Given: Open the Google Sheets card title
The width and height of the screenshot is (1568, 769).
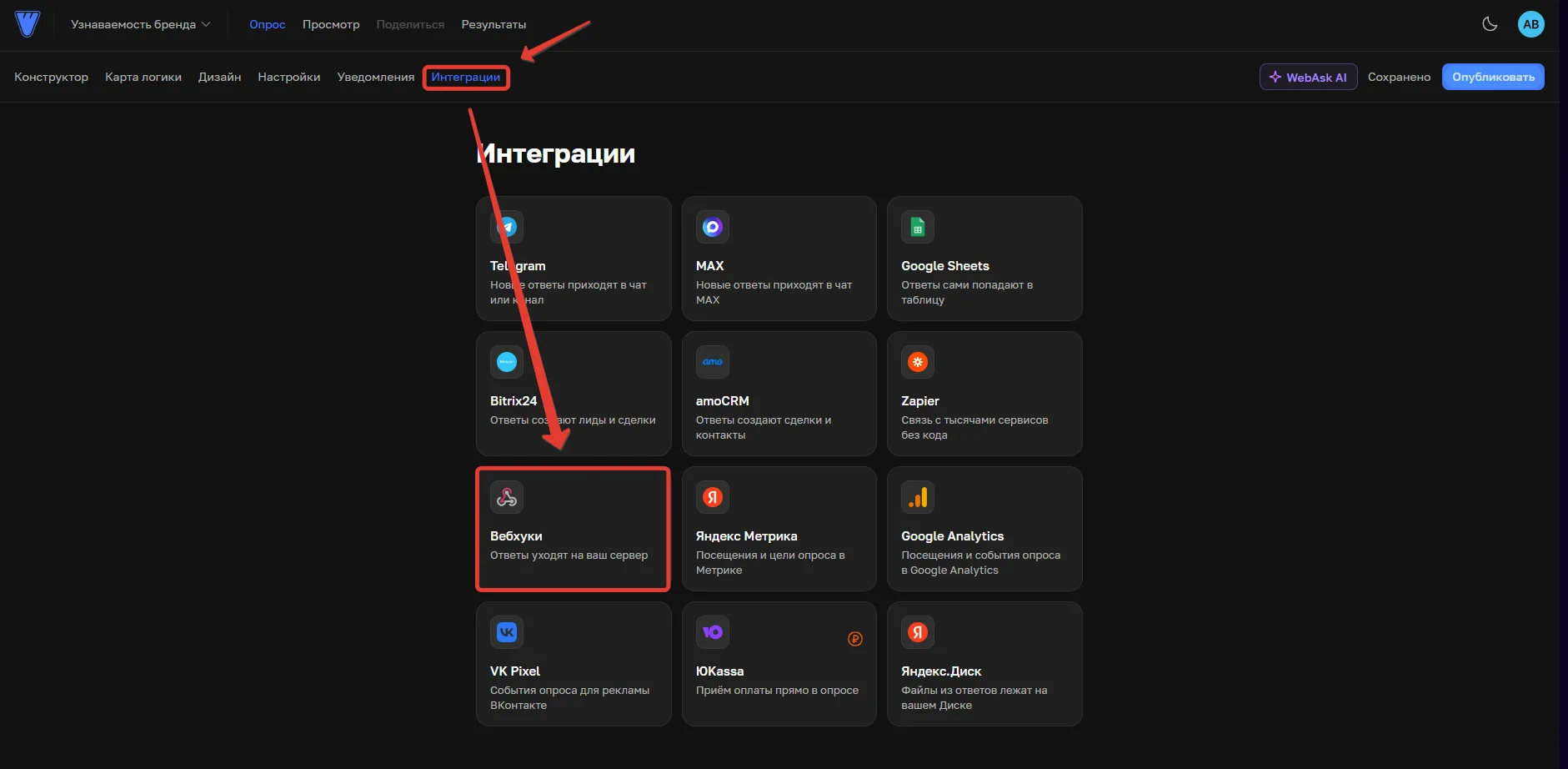Looking at the screenshot, I should point(945,266).
